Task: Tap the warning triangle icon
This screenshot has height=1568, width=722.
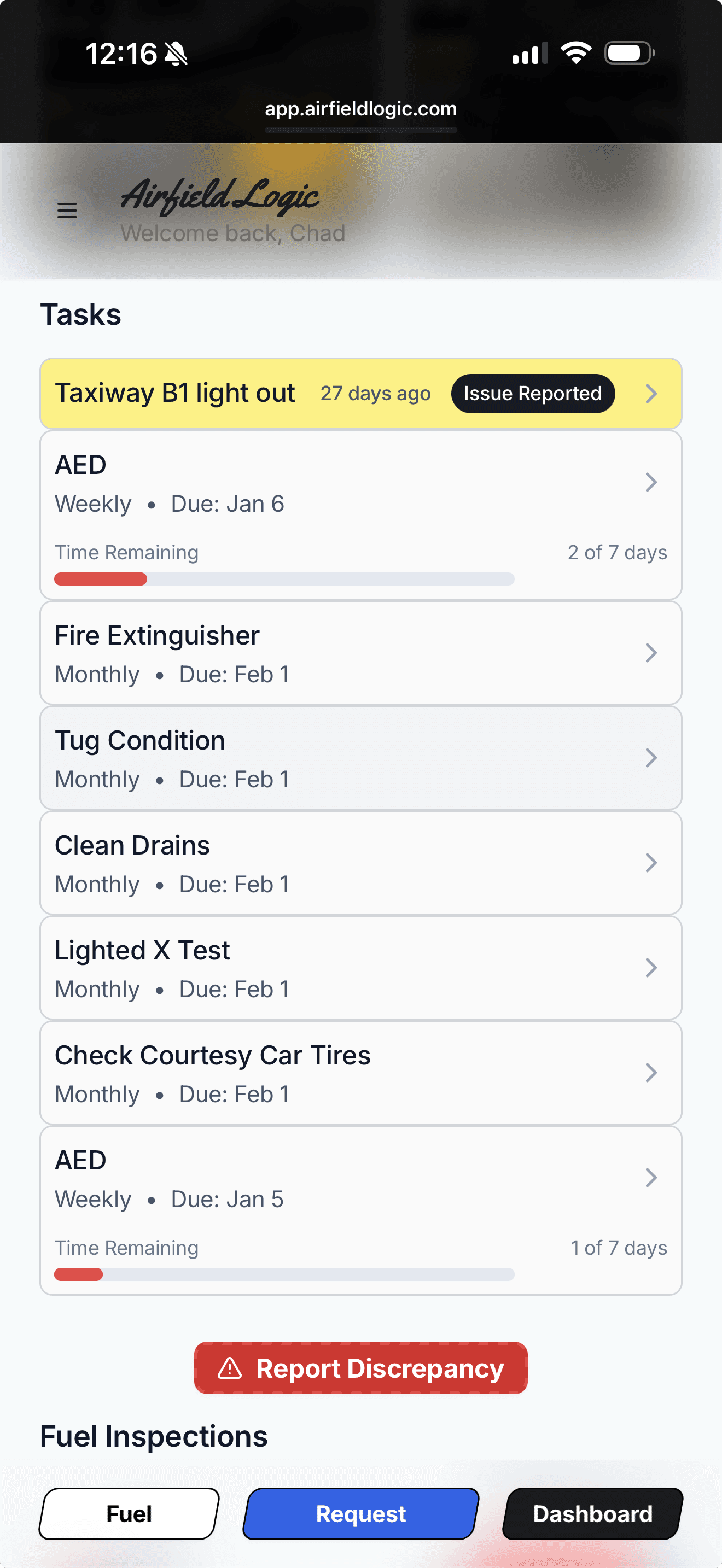Action: [230, 1368]
